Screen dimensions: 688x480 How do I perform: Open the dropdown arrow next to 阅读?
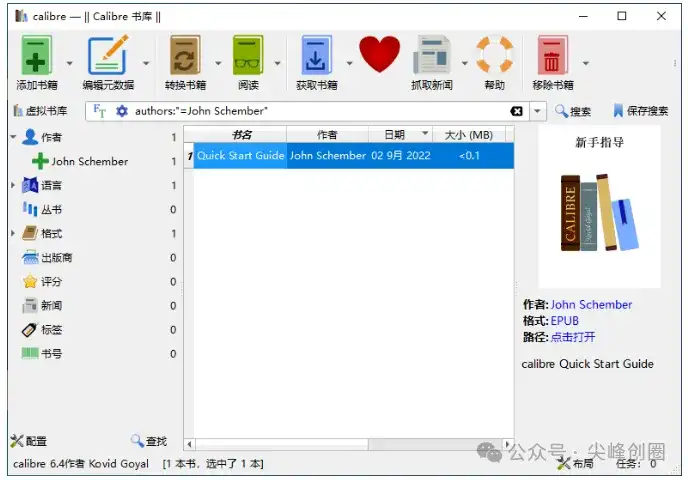click(x=277, y=64)
